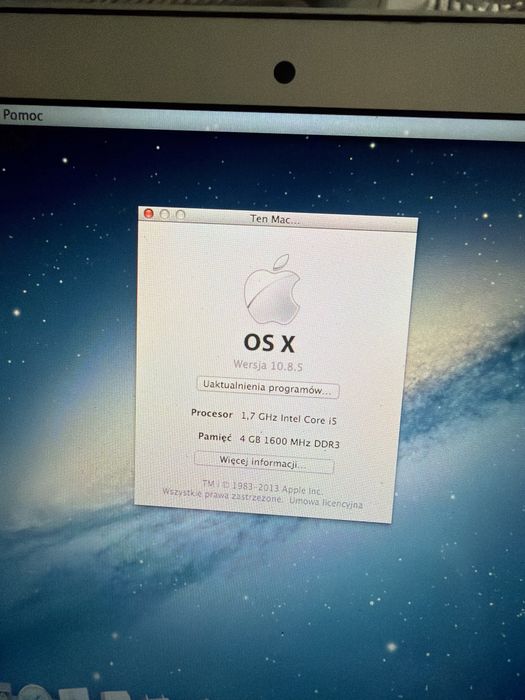Open the Pomoc menu in menu bar
This screenshot has height=700, width=525.
23,115
